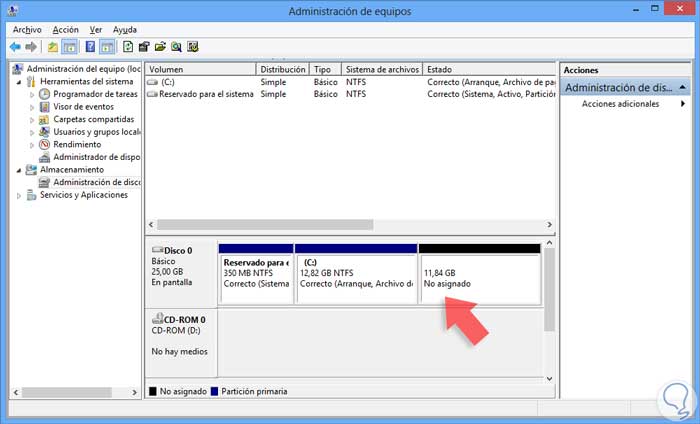Click the Forward arrow toolbar icon
This screenshot has width=700, height=424.
coord(31,47)
